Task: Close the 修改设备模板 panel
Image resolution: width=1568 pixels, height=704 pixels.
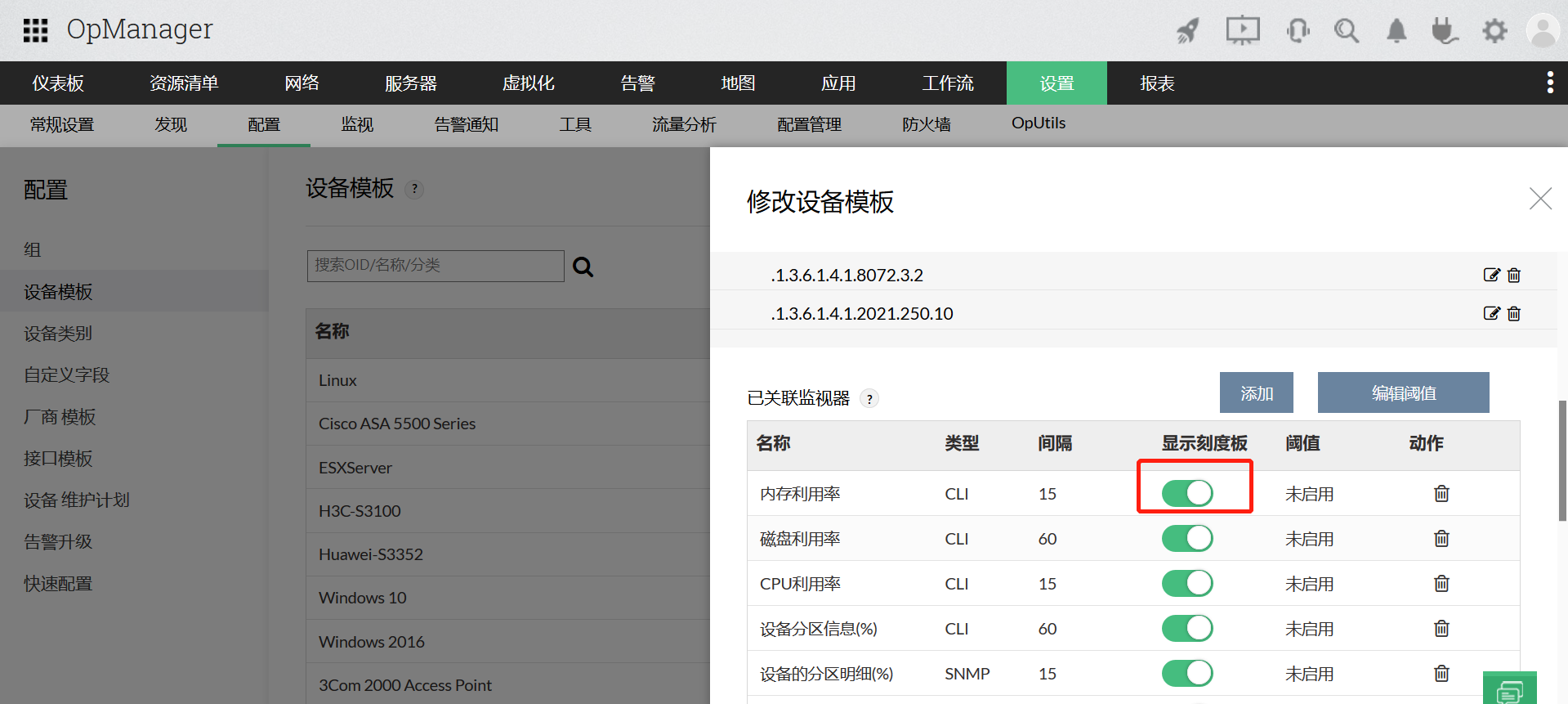Action: point(1540,198)
